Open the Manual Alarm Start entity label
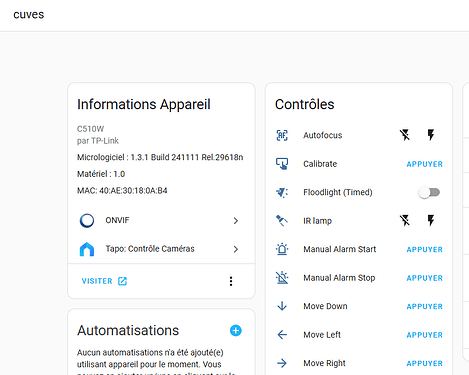 (340, 249)
